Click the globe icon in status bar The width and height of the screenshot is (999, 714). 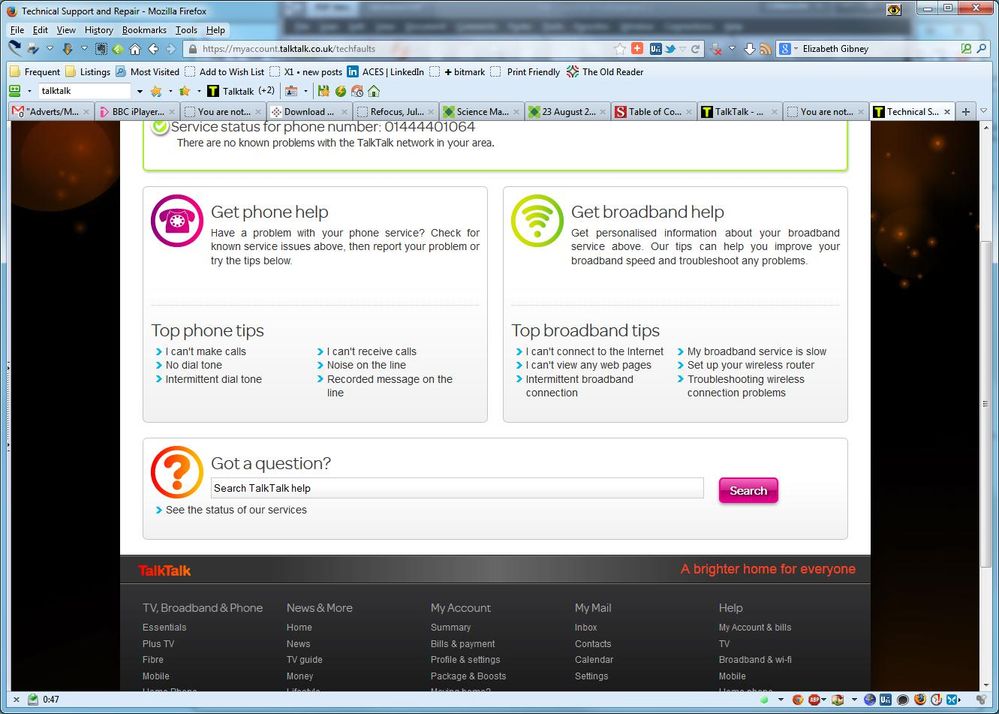pos(870,699)
